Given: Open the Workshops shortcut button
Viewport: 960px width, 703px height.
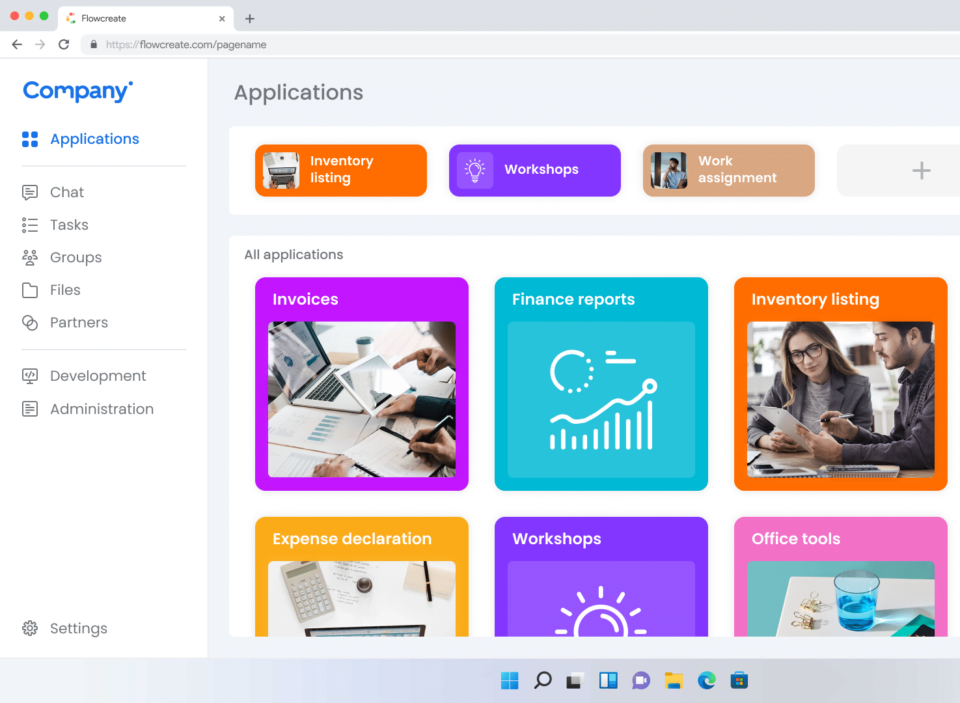Looking at the screenshot, I should [534, 170].
